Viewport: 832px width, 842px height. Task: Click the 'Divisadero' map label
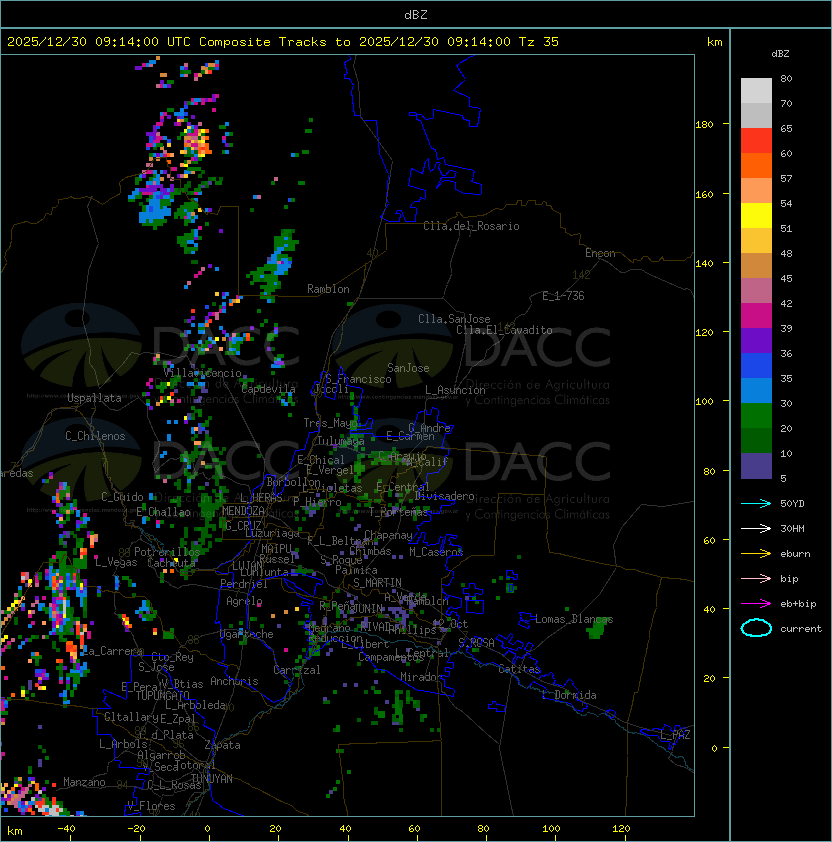click(444, 496)
